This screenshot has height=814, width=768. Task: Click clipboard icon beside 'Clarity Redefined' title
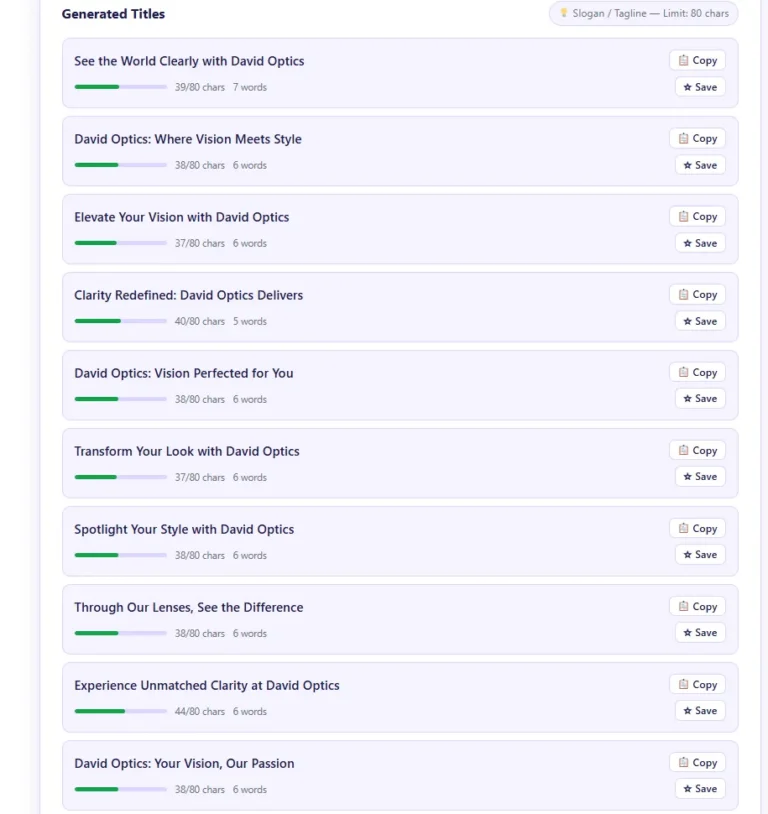coord(684,295)
